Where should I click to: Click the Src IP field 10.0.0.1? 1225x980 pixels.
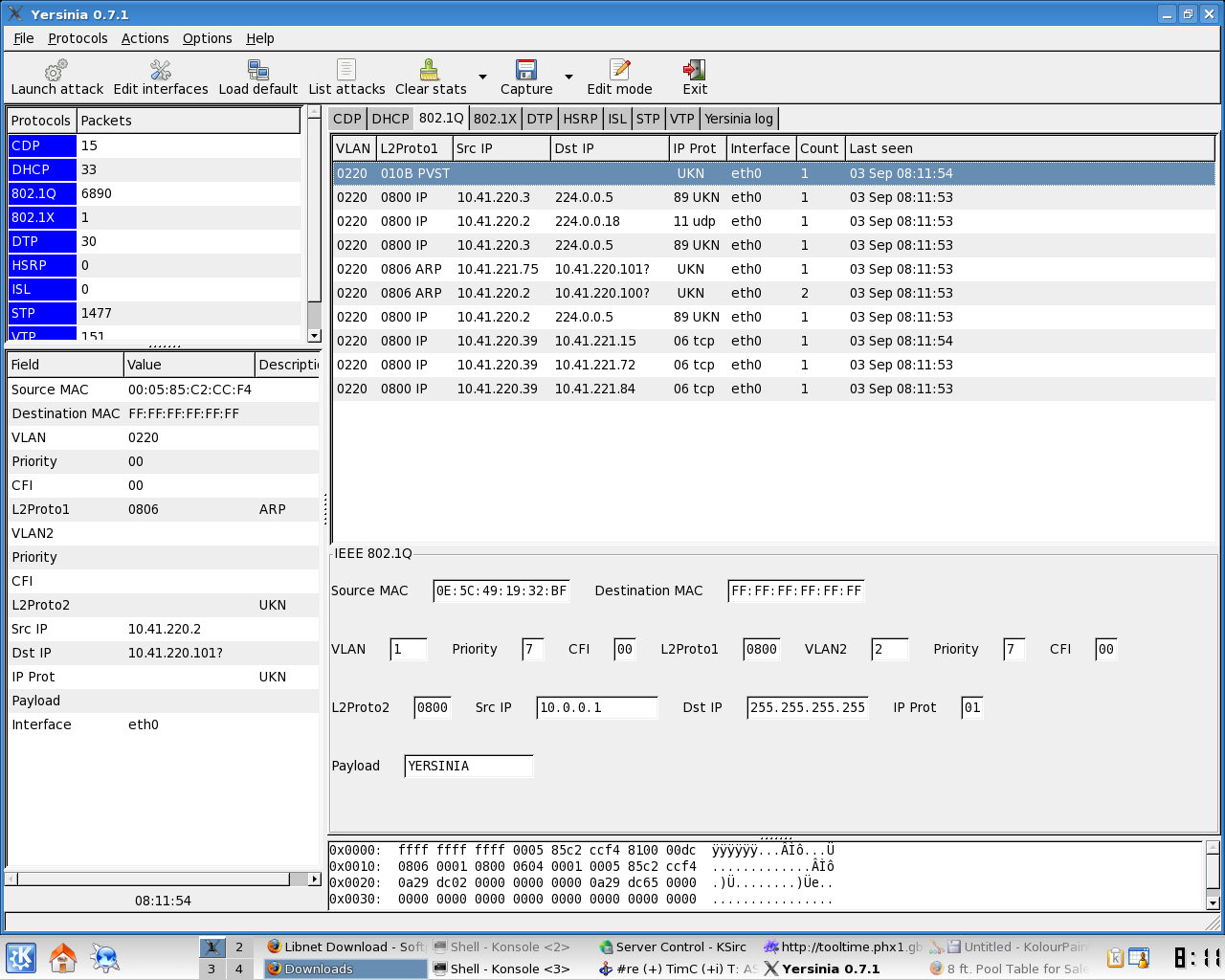pyautogui.click(x=597, y=708)
